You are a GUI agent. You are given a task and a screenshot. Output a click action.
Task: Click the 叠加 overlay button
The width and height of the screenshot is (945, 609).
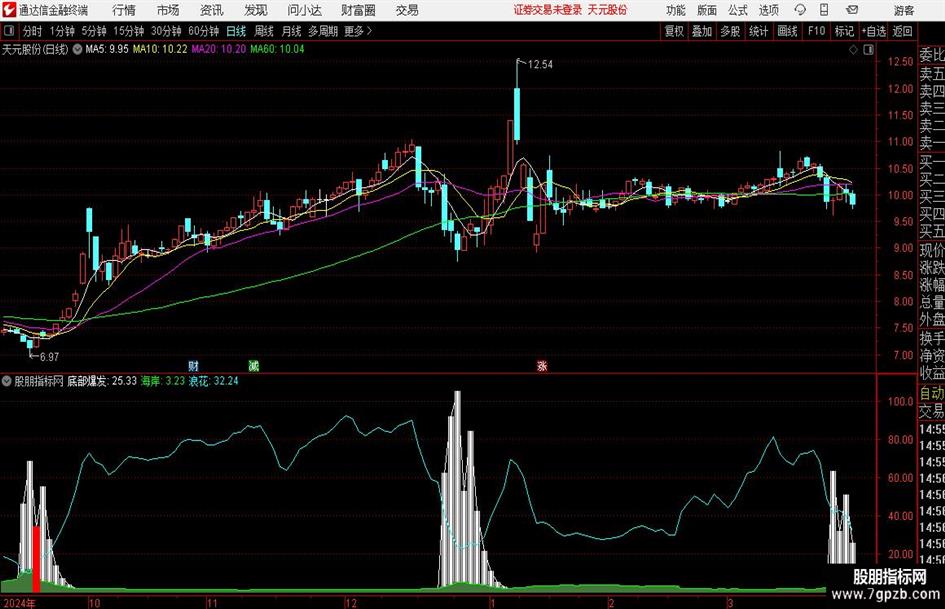tap(702, 31)
